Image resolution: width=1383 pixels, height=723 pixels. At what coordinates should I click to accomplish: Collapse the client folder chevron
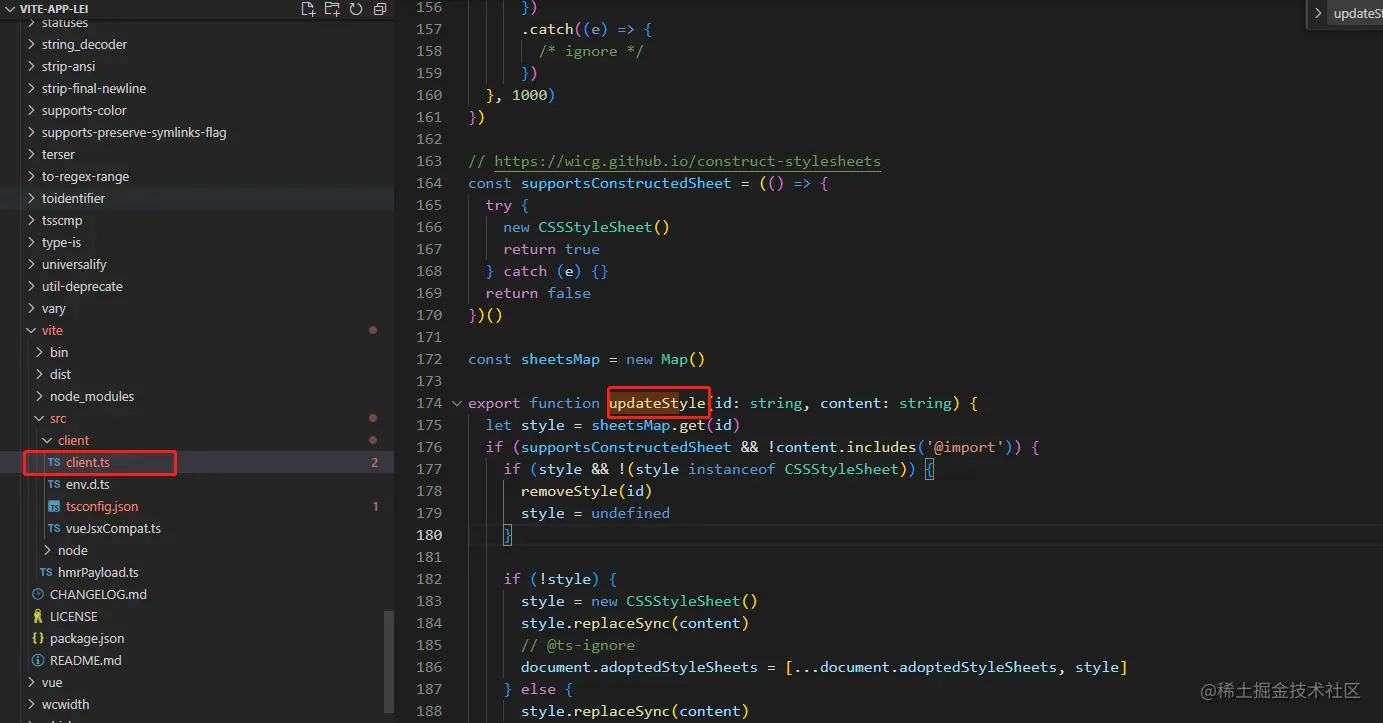pyautogui.click(x=47, y=440)
